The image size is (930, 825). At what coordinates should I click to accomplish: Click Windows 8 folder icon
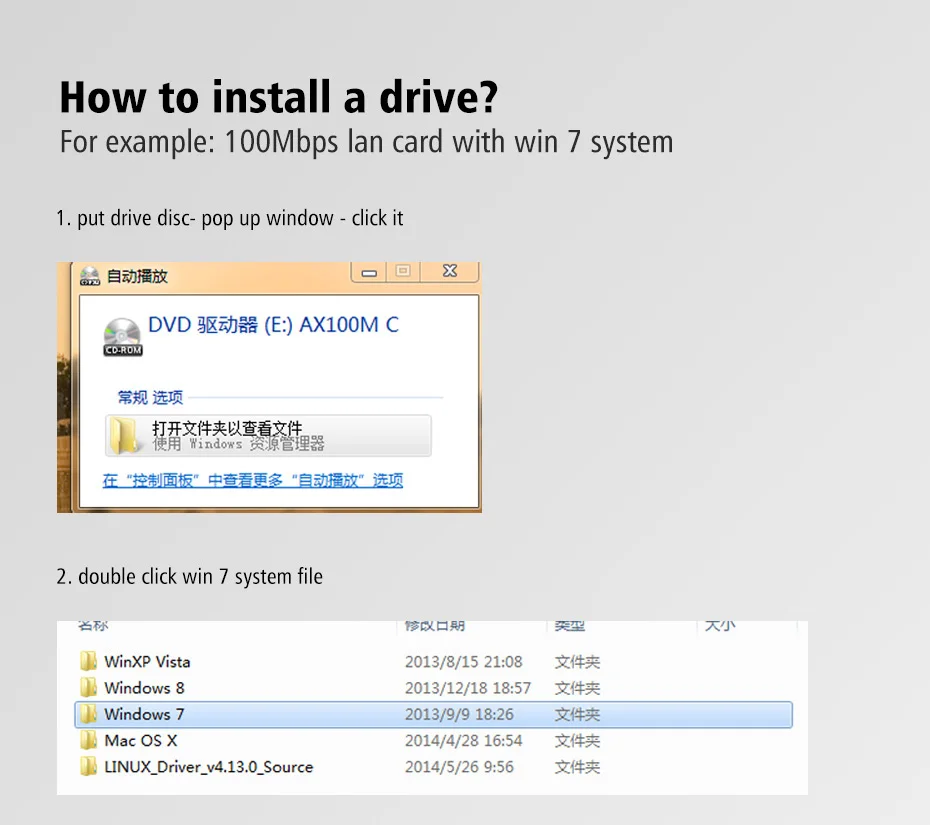click(x=88, y=687)
